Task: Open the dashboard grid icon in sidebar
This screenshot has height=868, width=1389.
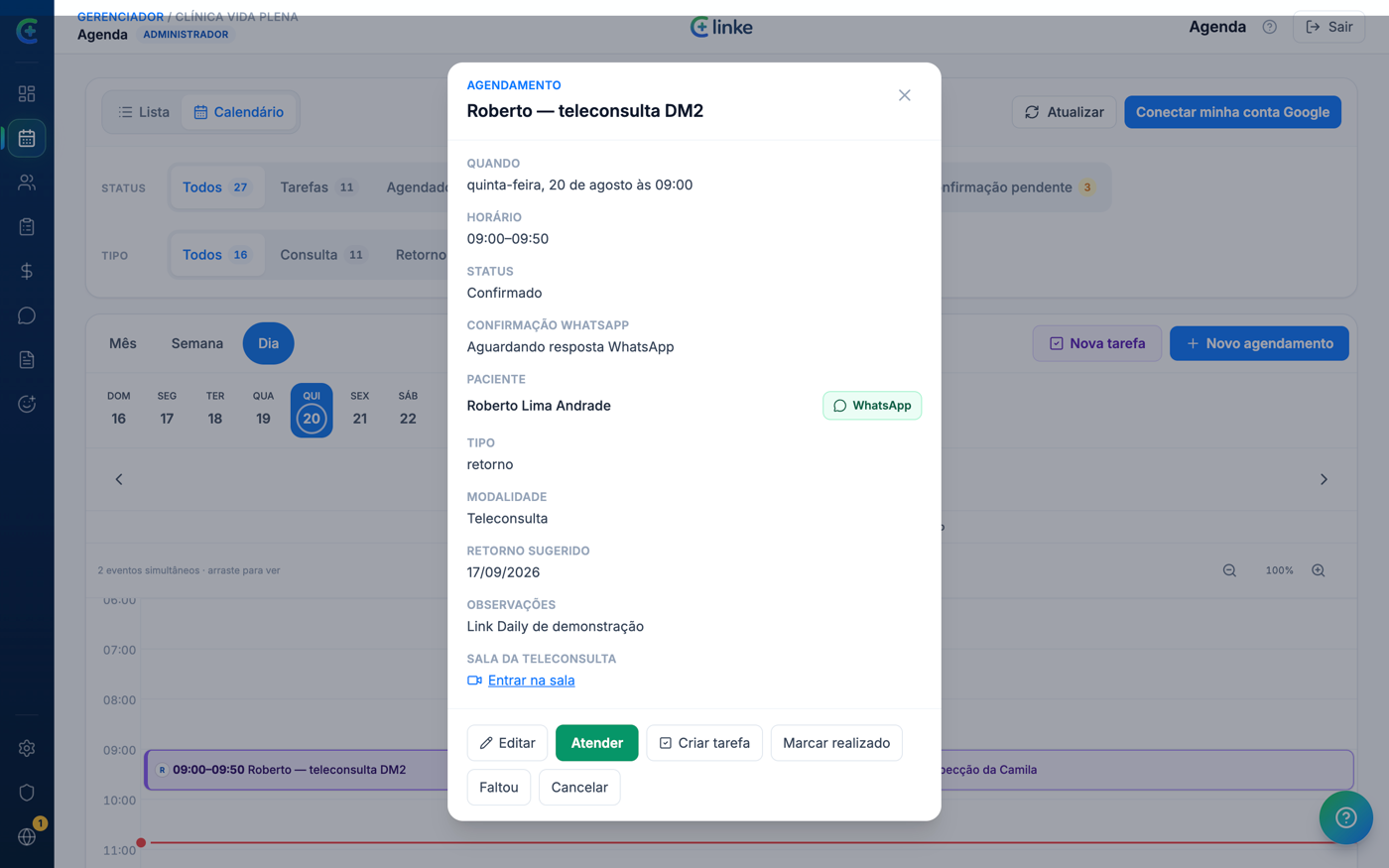Action: click(x=27, y=93)
